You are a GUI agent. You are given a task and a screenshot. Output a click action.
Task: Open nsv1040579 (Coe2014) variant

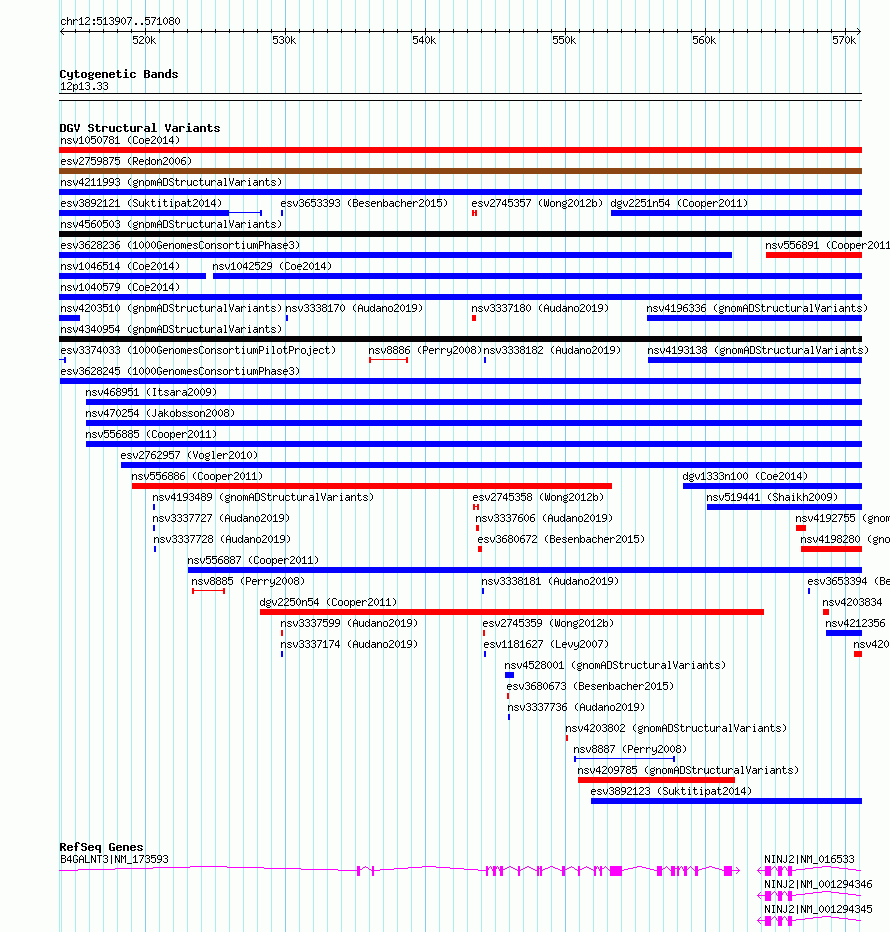pyautogui.click(x=119, y=287)
